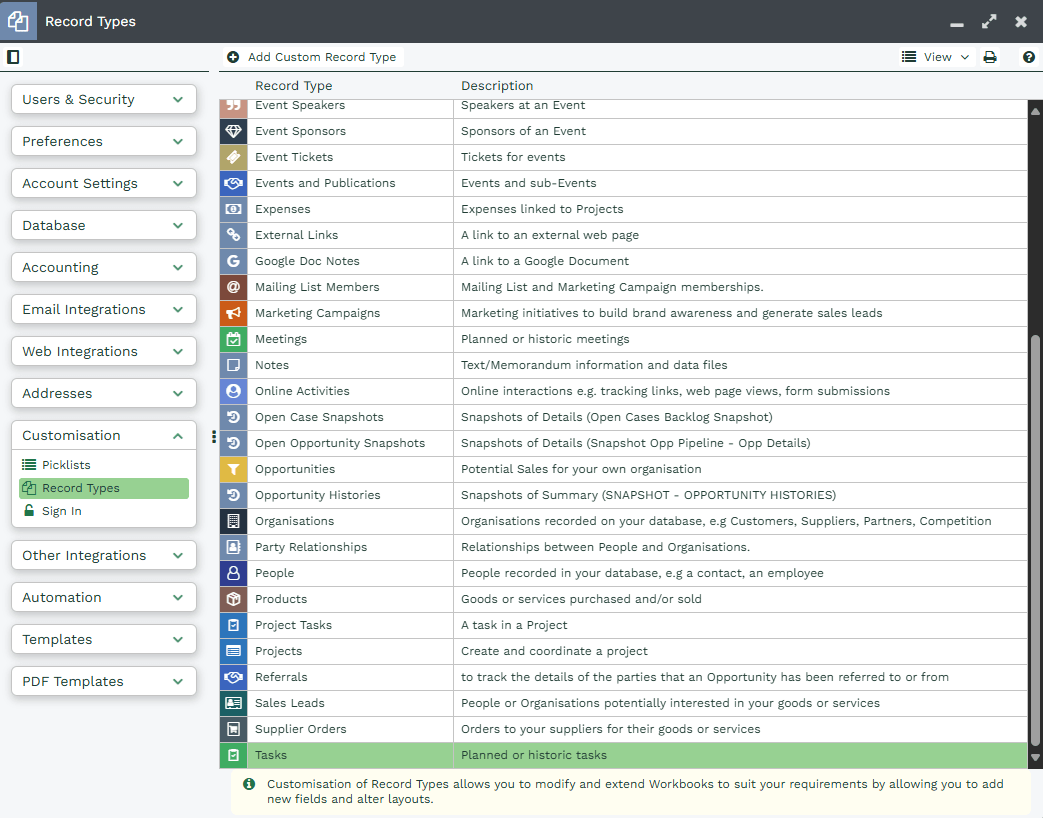Click the Opportunities funnel icon
The height and width of the screenshot is (818, 1043).
coord(233,469)
